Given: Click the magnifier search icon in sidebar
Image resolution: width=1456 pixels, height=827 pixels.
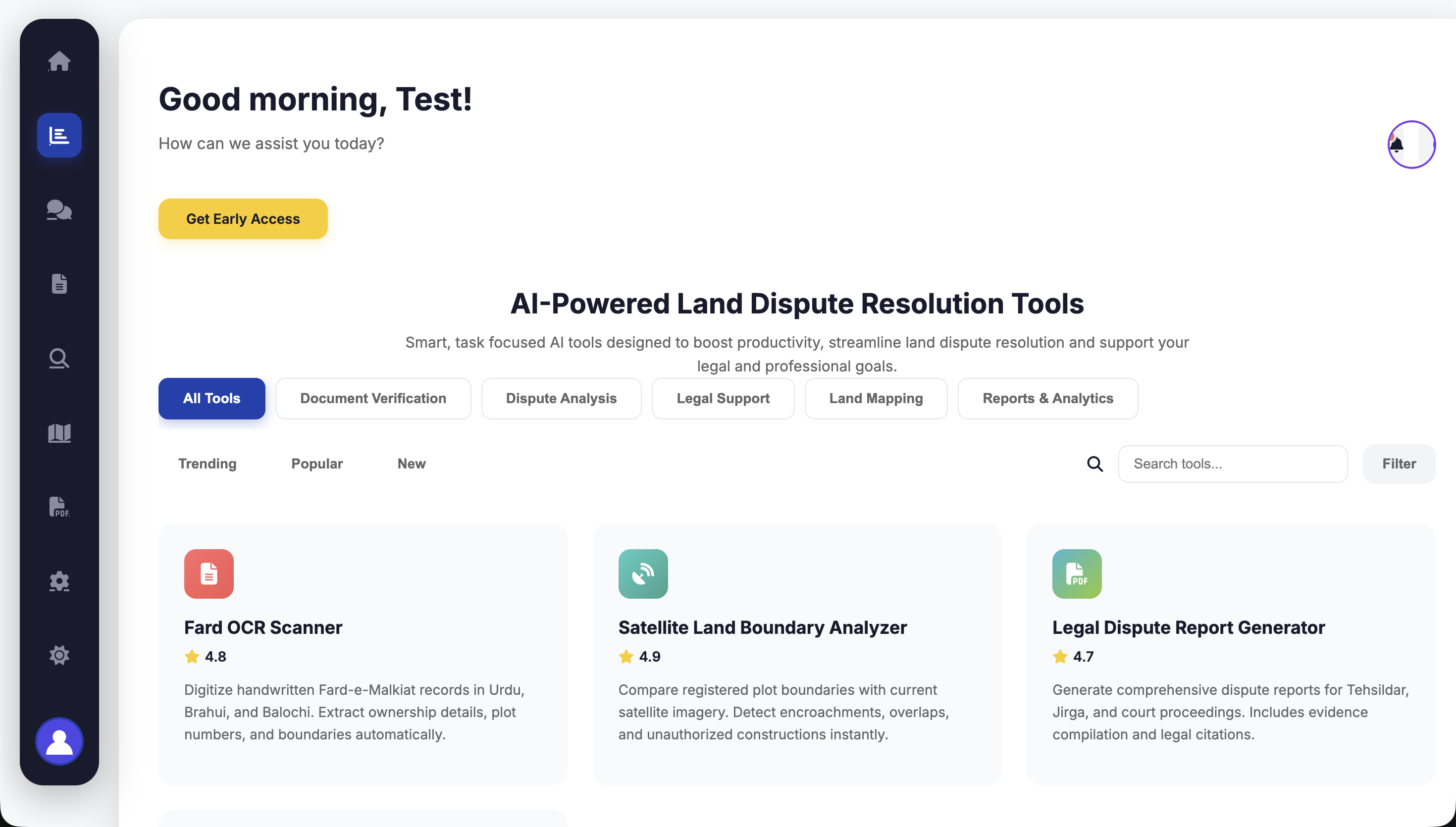Looking at the screenshot, I should click(x=59, y=359).
